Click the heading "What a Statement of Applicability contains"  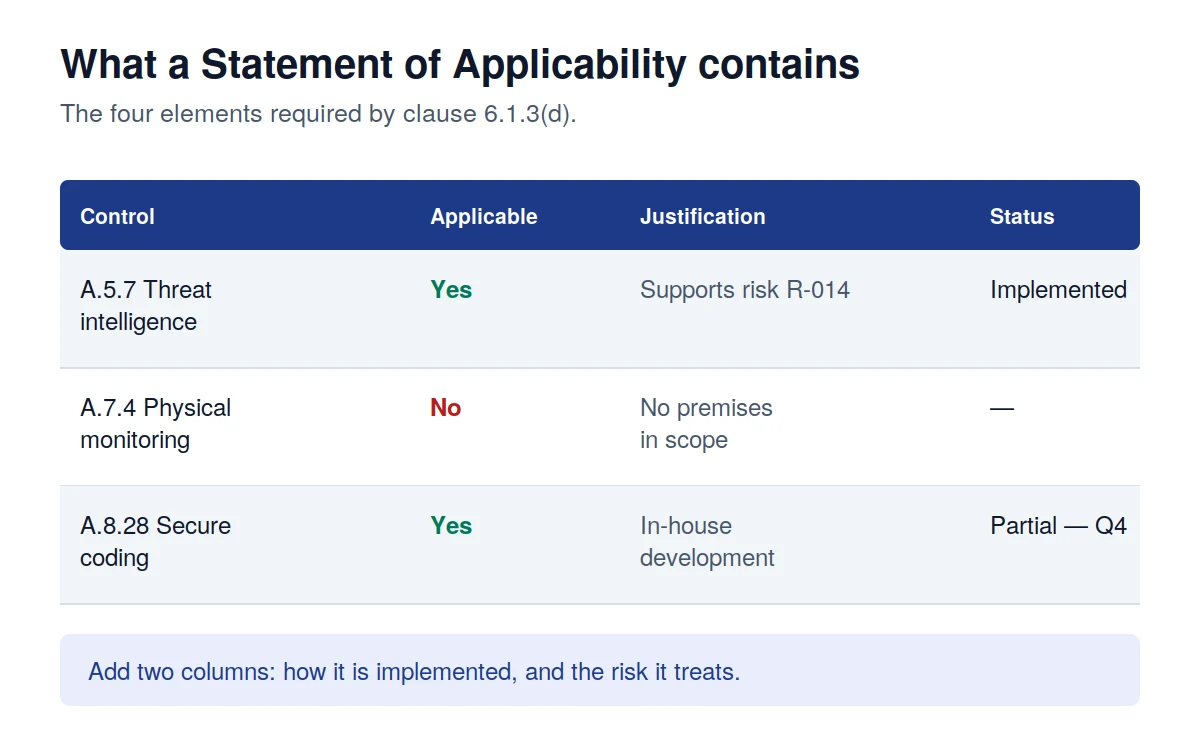pyautogui.click(x=460, y=65)
